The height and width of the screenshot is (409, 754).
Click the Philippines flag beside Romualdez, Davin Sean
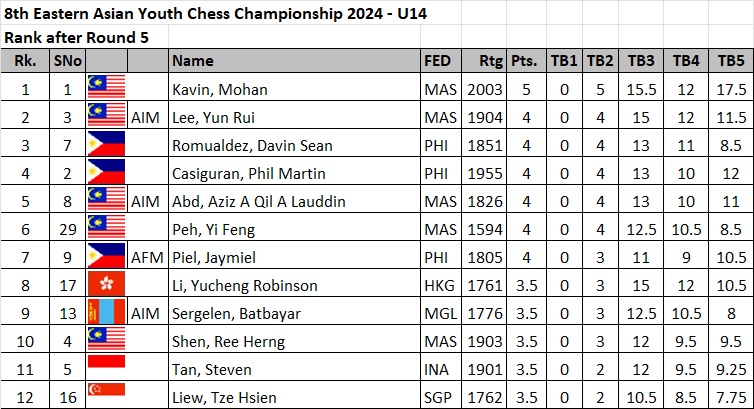tap(106, 145)
